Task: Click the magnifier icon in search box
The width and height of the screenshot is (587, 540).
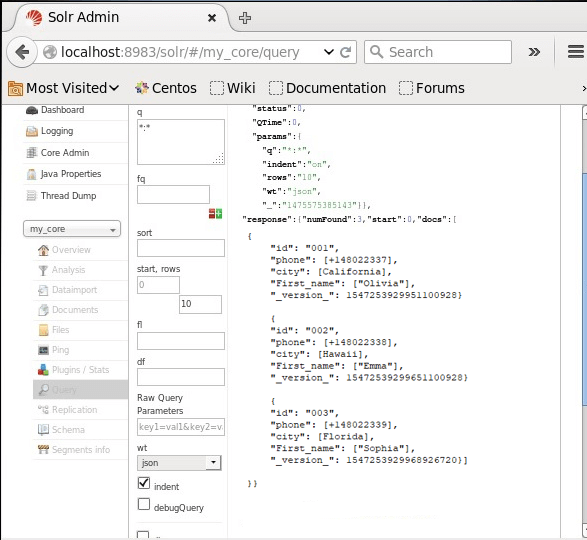Action: point(376,52)
